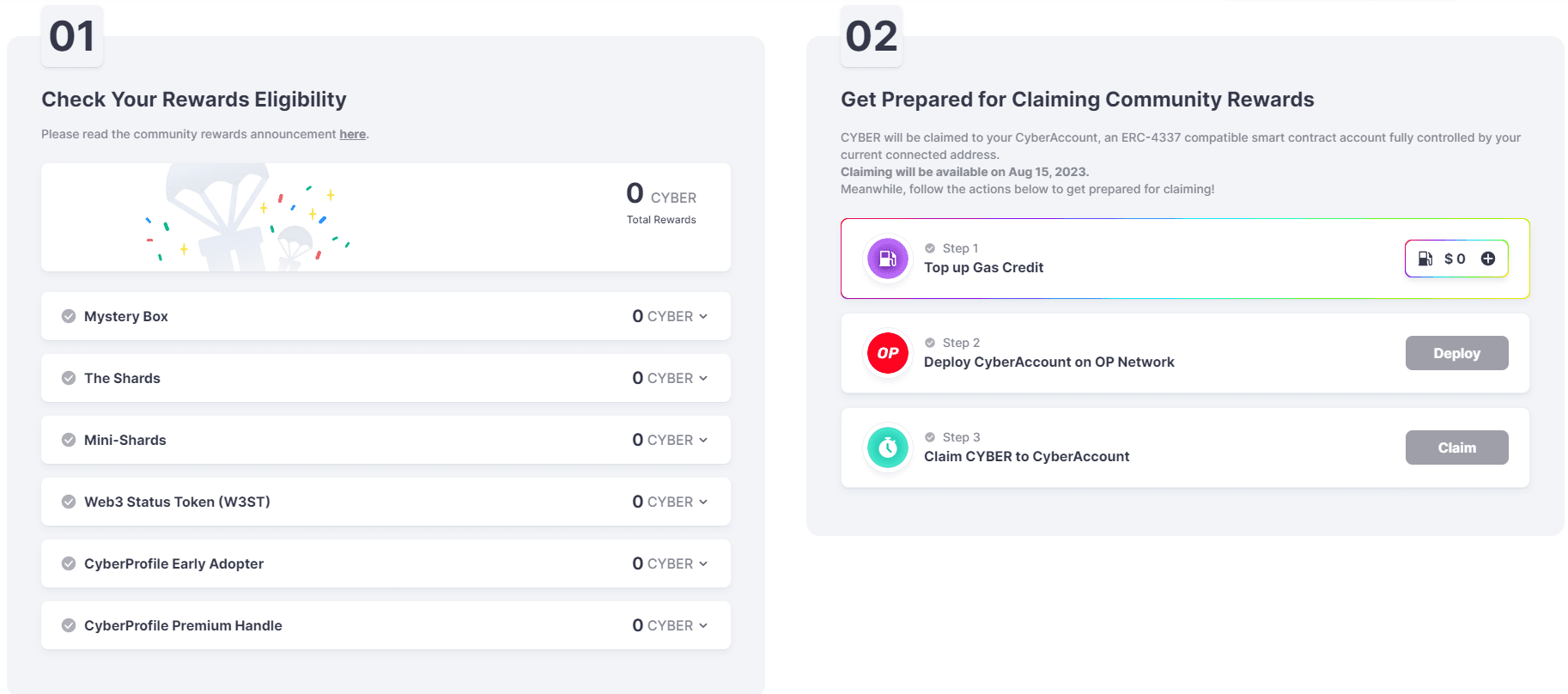Viewport: 1568px width, 694px height.
Task: Click the purple gas pump icon in Step 1
Action: 887,259
